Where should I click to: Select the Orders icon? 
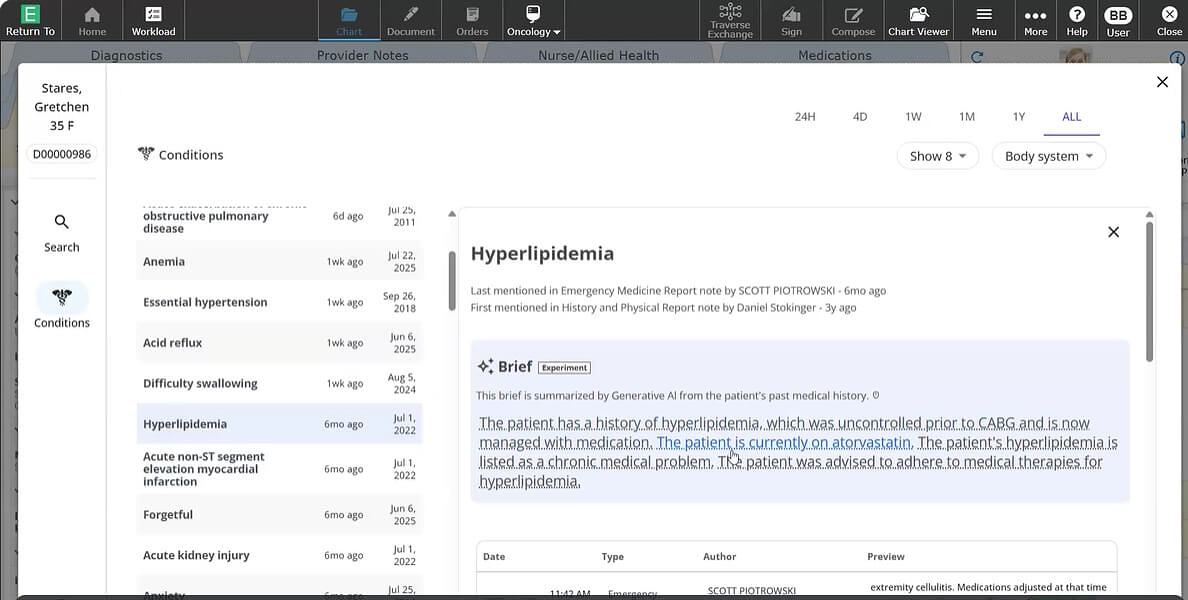pos(472,20)
